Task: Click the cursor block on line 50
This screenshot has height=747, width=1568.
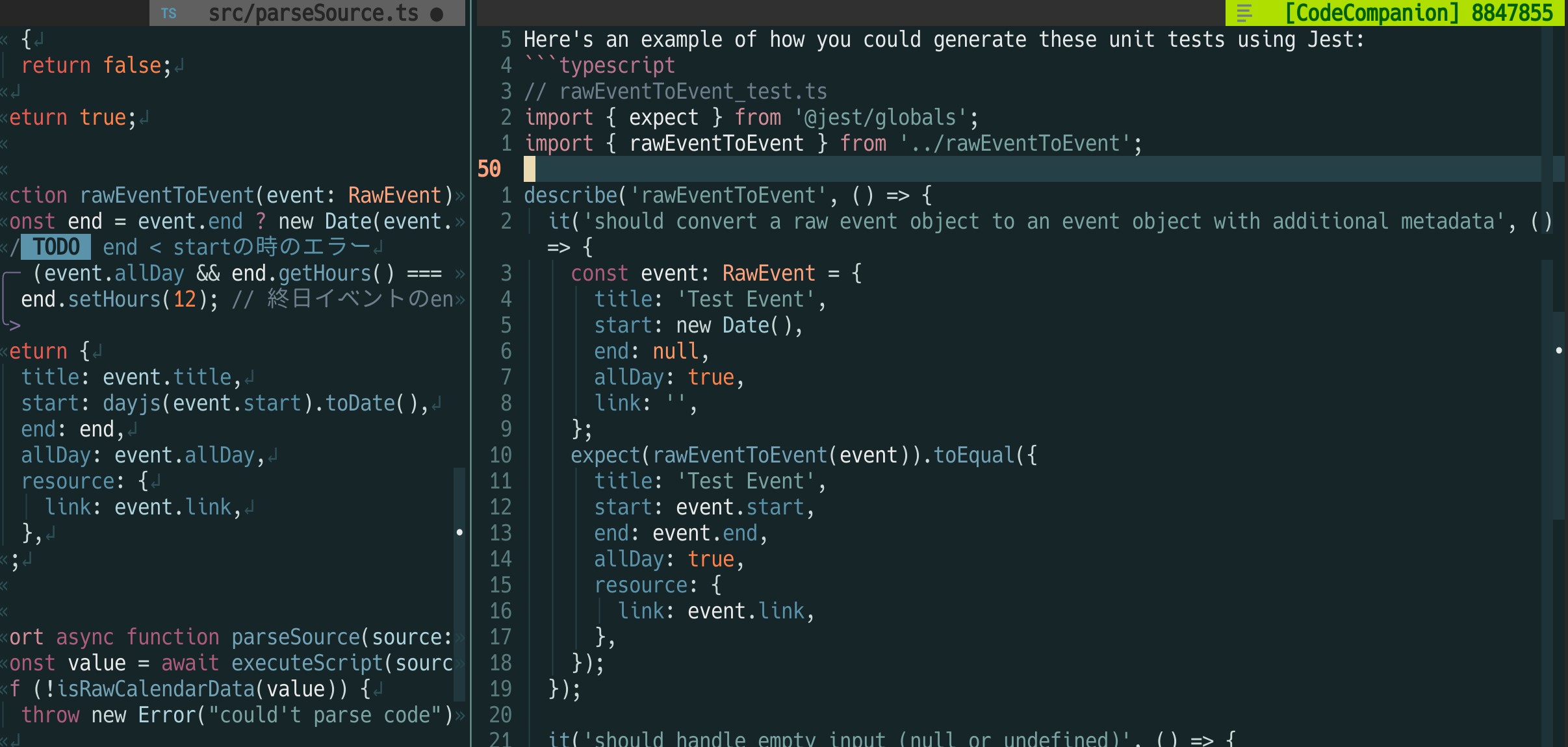Action: pyautogui.click(x=530, y=169)
